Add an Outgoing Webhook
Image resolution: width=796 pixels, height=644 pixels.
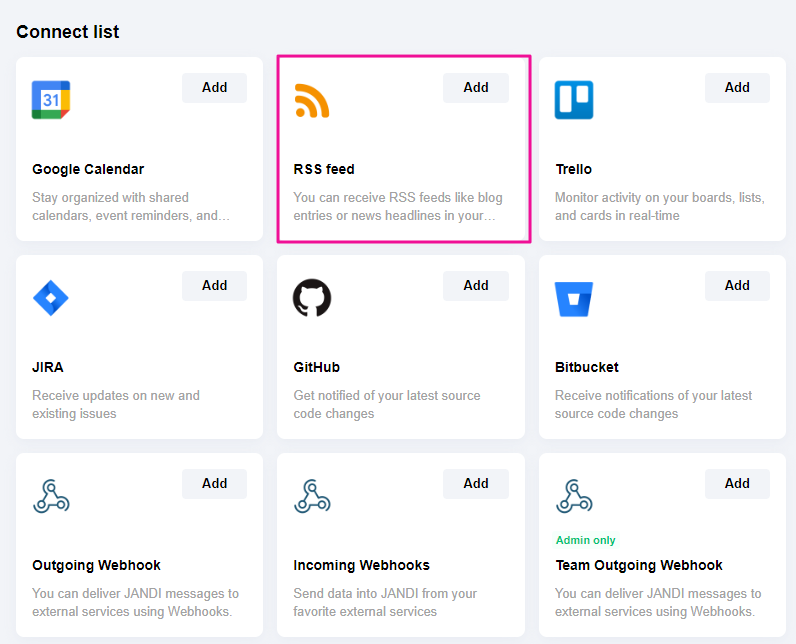click(214, 484)
